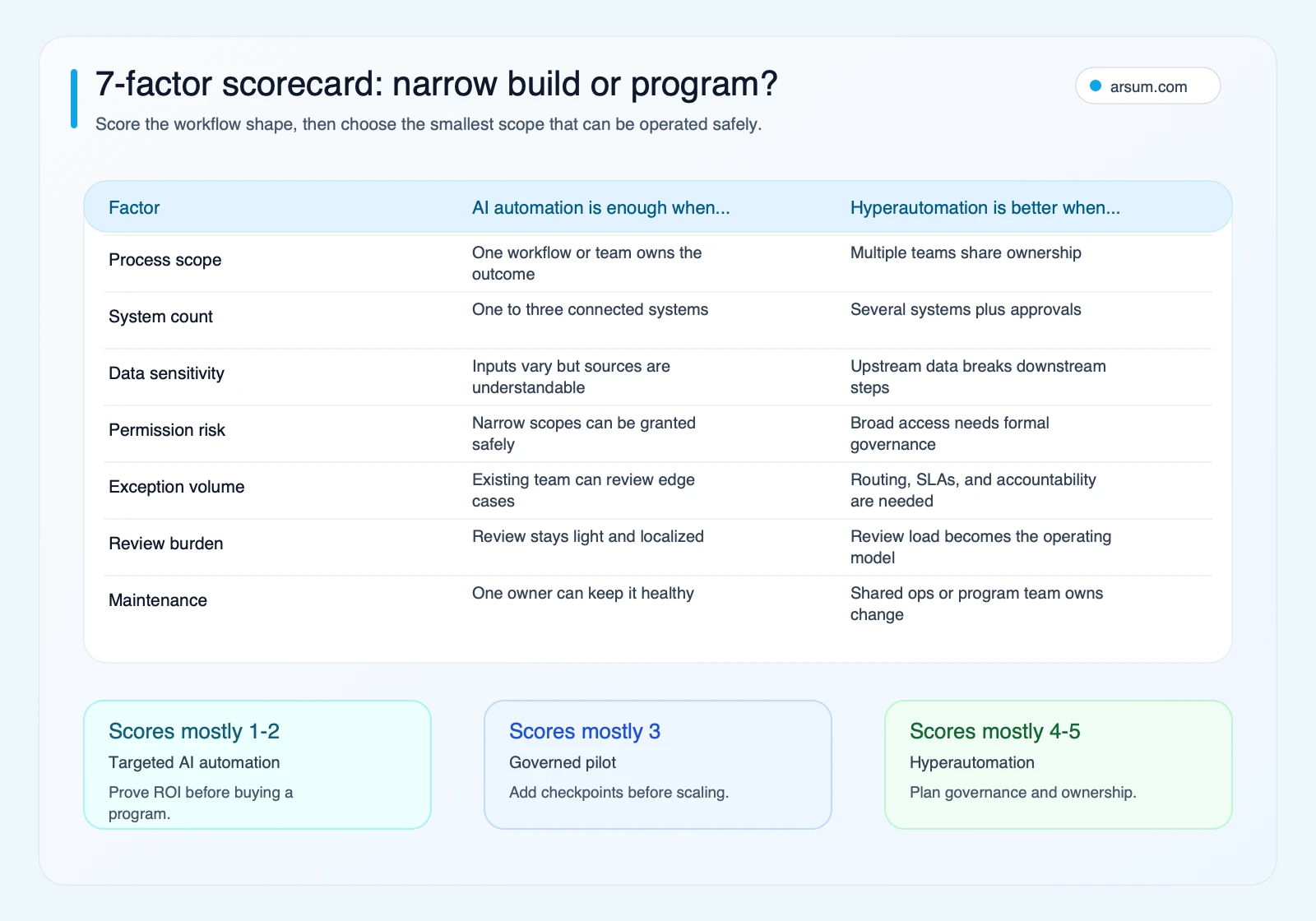The height and width of the screenshot is (921, 1316).
Task: Click 'Review stays light and localized'
Action: pyautogui.click(x=588, y=536)
